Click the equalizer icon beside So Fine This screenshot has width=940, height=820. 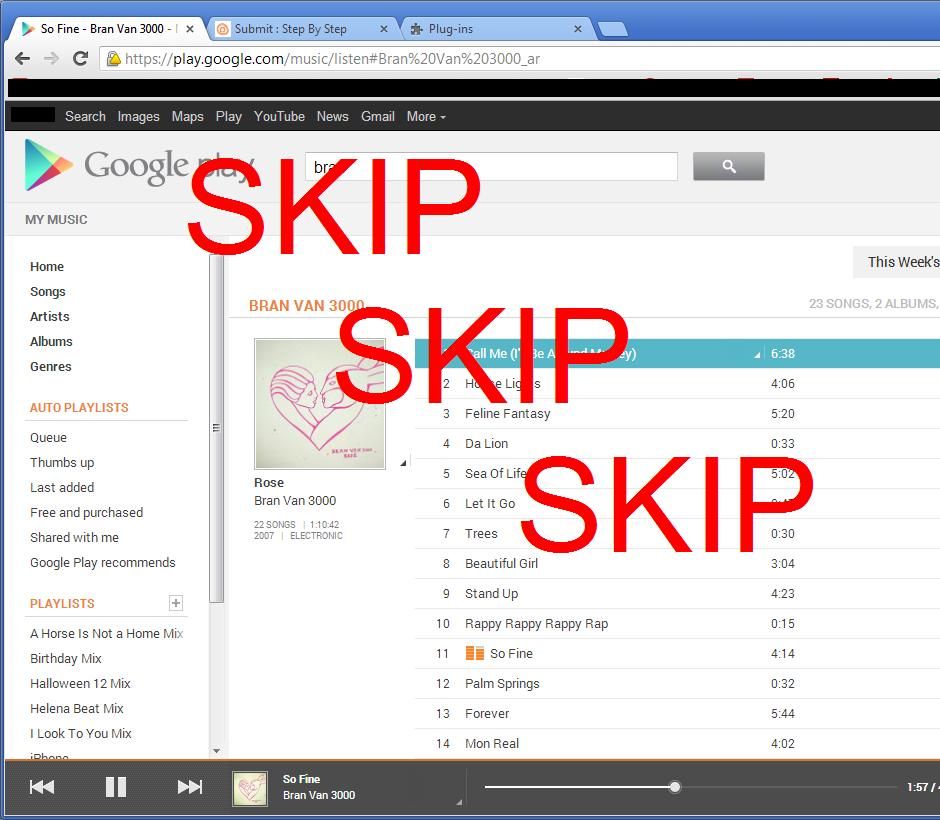pyautogui.click(x=475, y=653)
